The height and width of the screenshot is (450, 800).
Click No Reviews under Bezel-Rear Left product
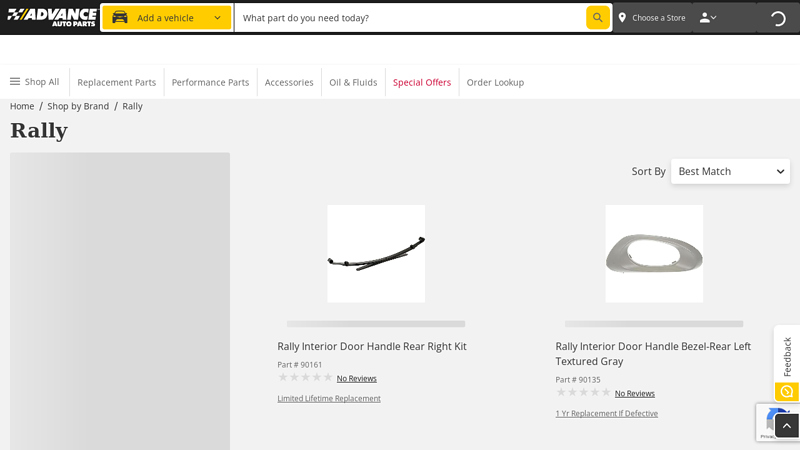[x=634, y=393]
